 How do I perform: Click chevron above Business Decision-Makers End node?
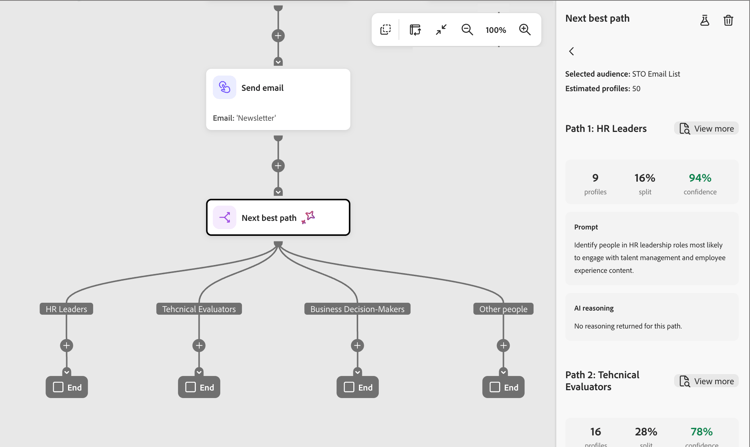point(357,371)
